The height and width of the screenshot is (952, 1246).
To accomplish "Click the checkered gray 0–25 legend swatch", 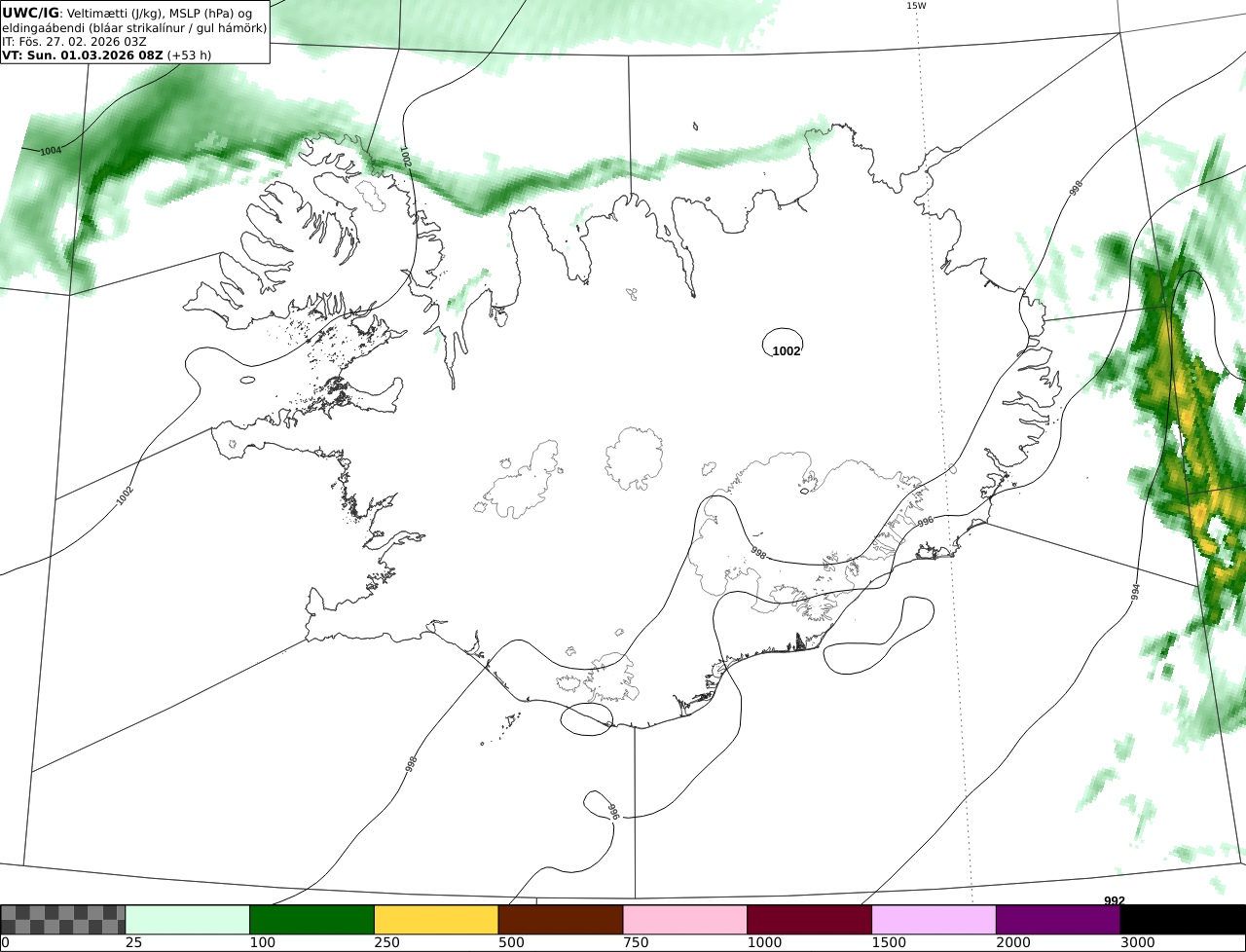I will [63, 920].
